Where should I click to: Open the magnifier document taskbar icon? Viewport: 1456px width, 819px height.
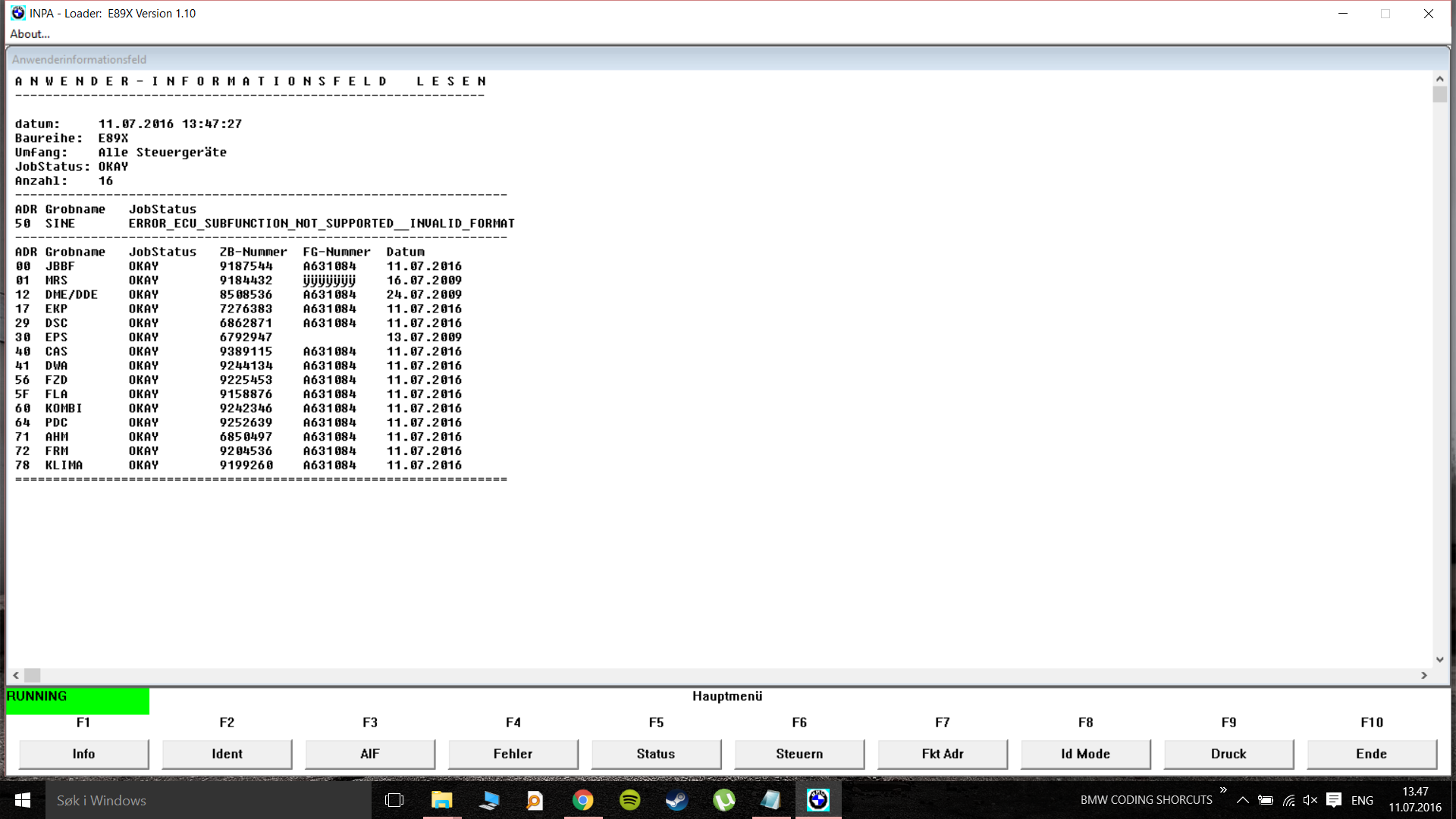(x=535, y=800)
